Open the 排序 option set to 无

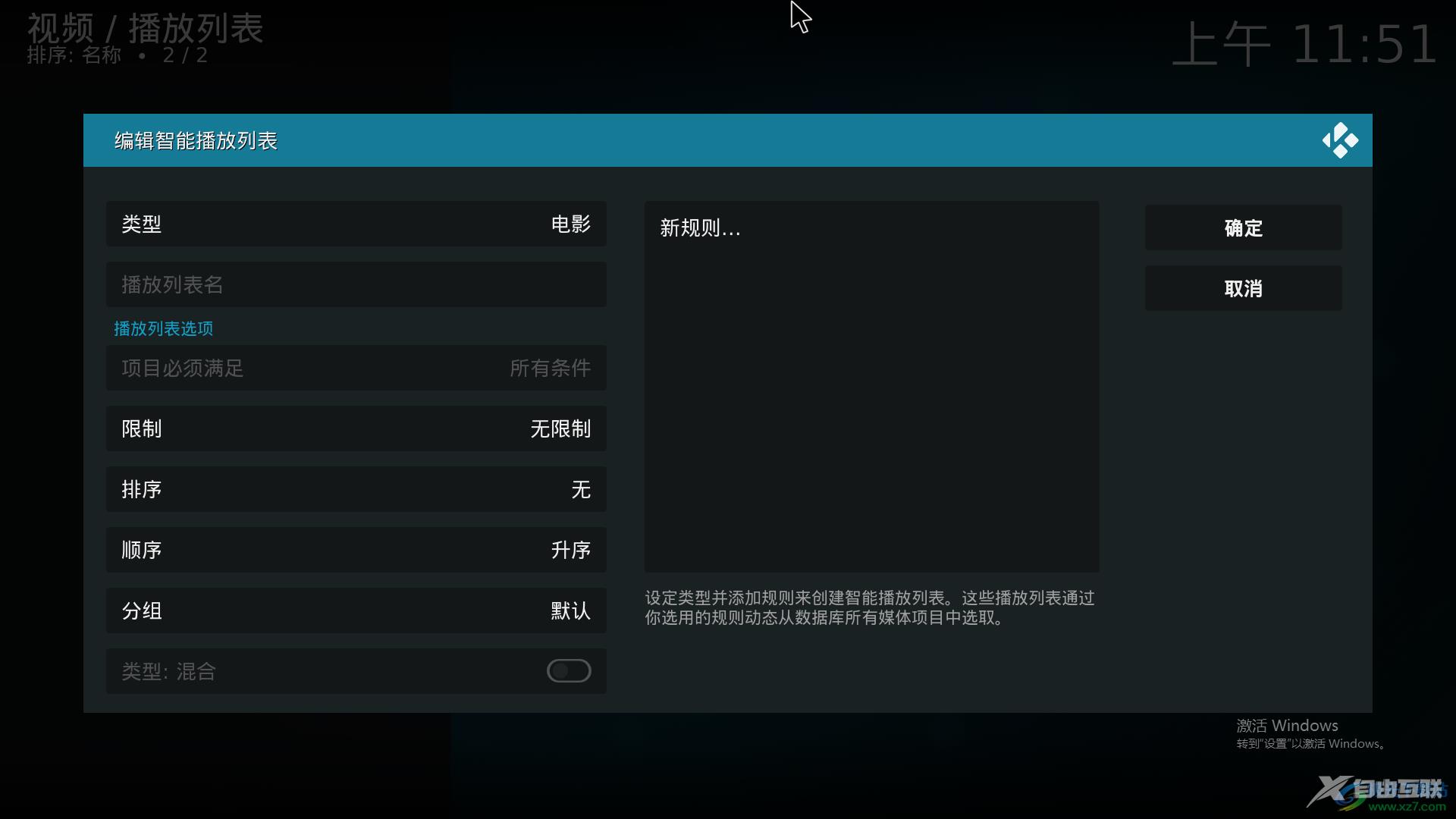tap(356, 489)
